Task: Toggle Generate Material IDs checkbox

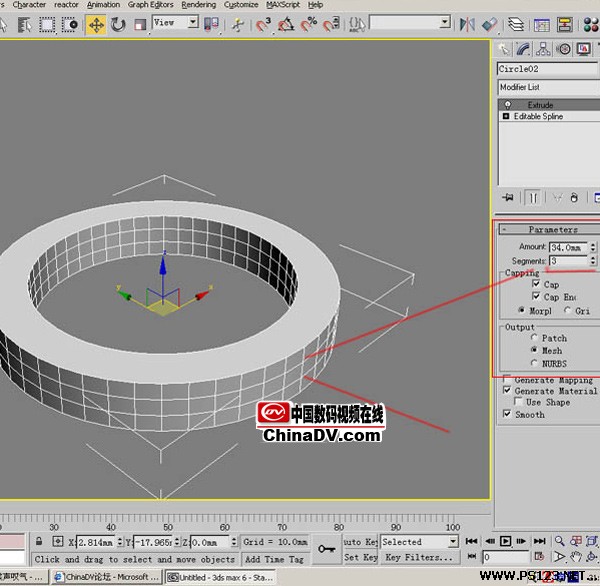Action: (507, 390)
